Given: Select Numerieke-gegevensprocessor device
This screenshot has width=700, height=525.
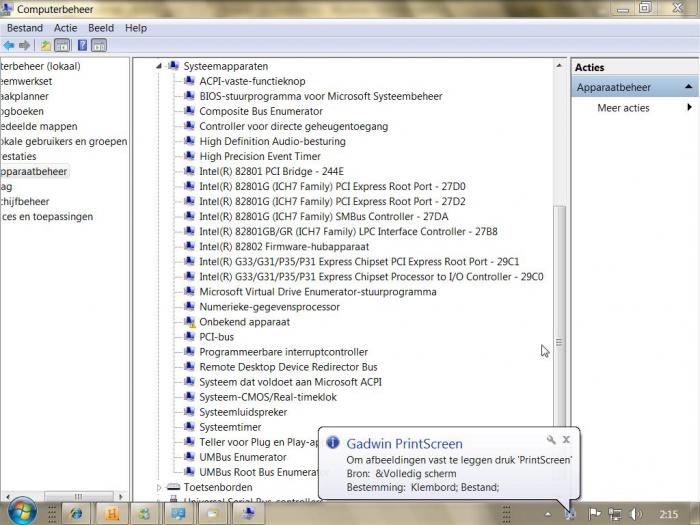Looking at the screenshot, I should (269, 307).
